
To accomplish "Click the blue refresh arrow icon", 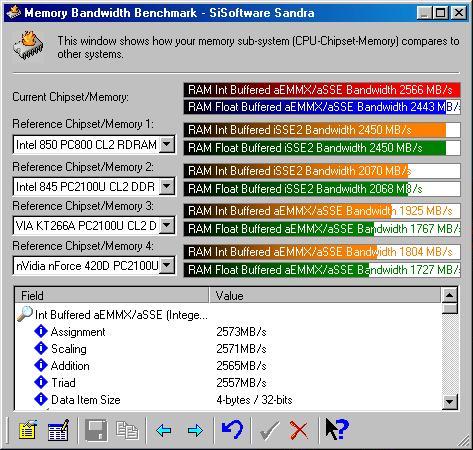I will tap(232, 430).
